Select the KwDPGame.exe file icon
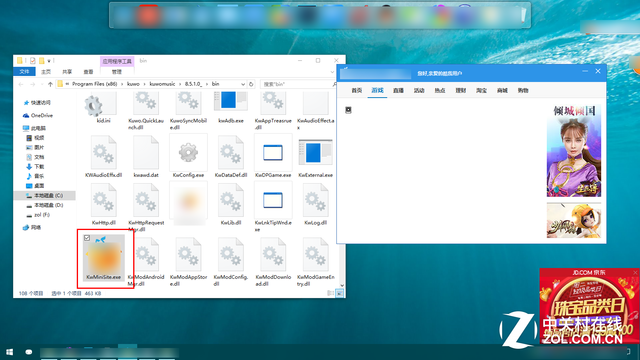This screenshot has height=360, width=640. (x=273, y=153)
